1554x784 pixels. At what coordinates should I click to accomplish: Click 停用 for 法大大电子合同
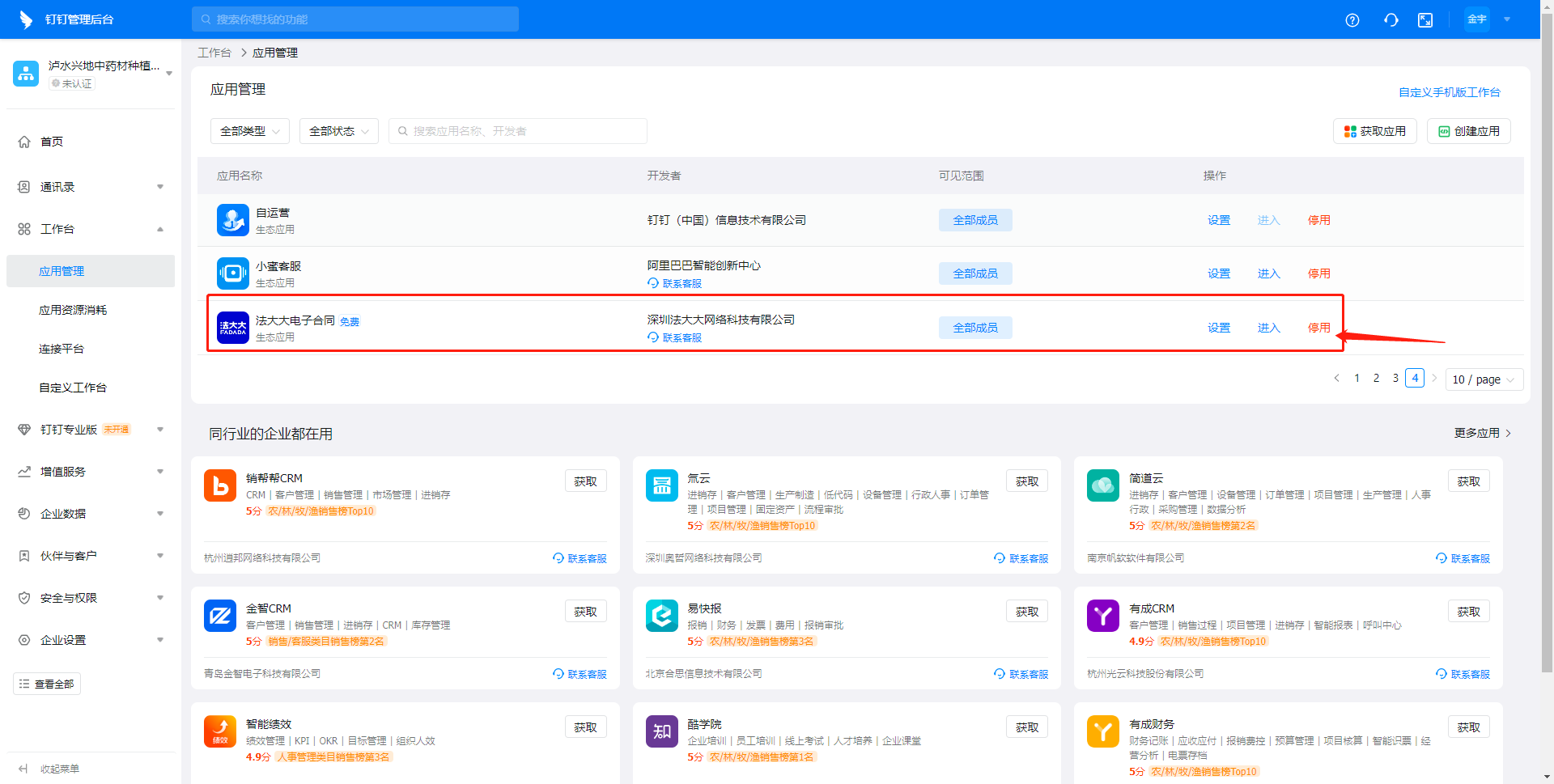pos(1318,328)
